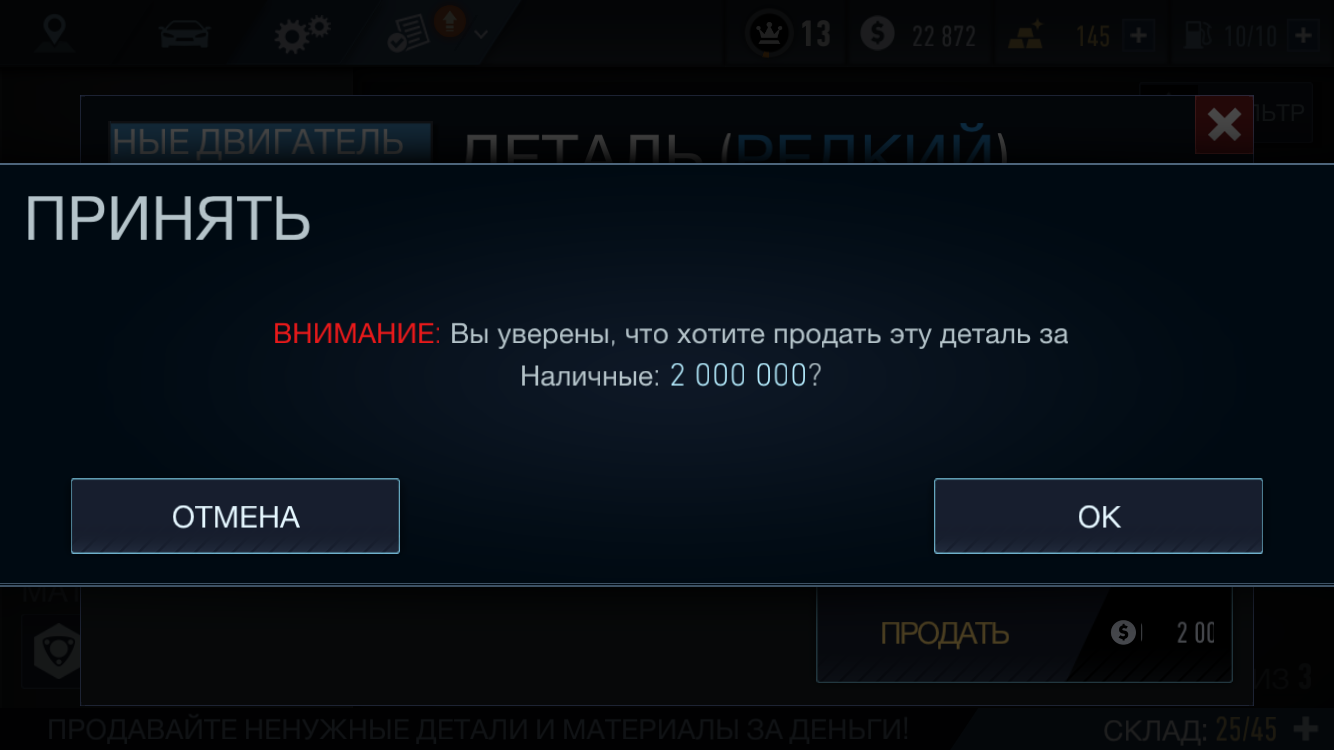Tap the crown level 13 badge
Viewport: 1334px width, 750px height.
click(x=789, y=36)
